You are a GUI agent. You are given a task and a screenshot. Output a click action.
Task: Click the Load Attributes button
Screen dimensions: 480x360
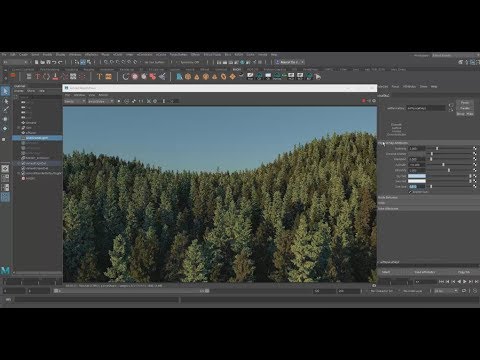tap(425, 272)
